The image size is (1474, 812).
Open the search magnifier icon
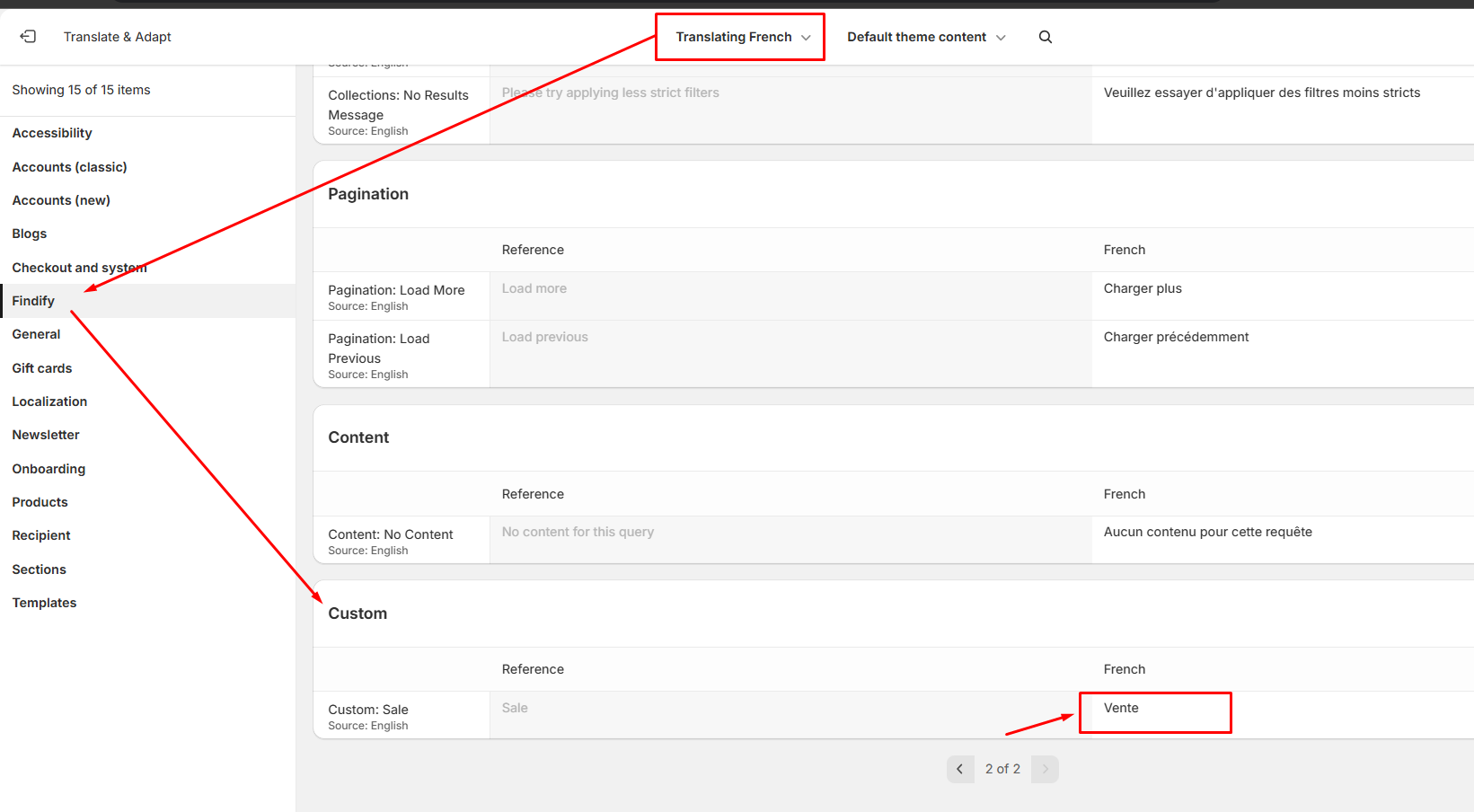click(1046, 37)
